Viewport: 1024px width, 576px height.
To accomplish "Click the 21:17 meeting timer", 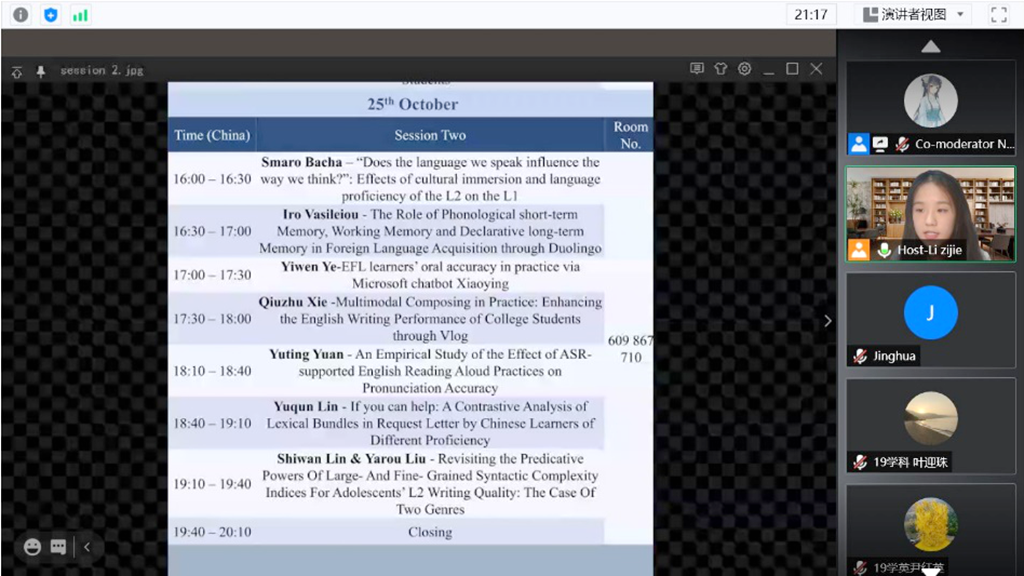I will tap(810, 14).
